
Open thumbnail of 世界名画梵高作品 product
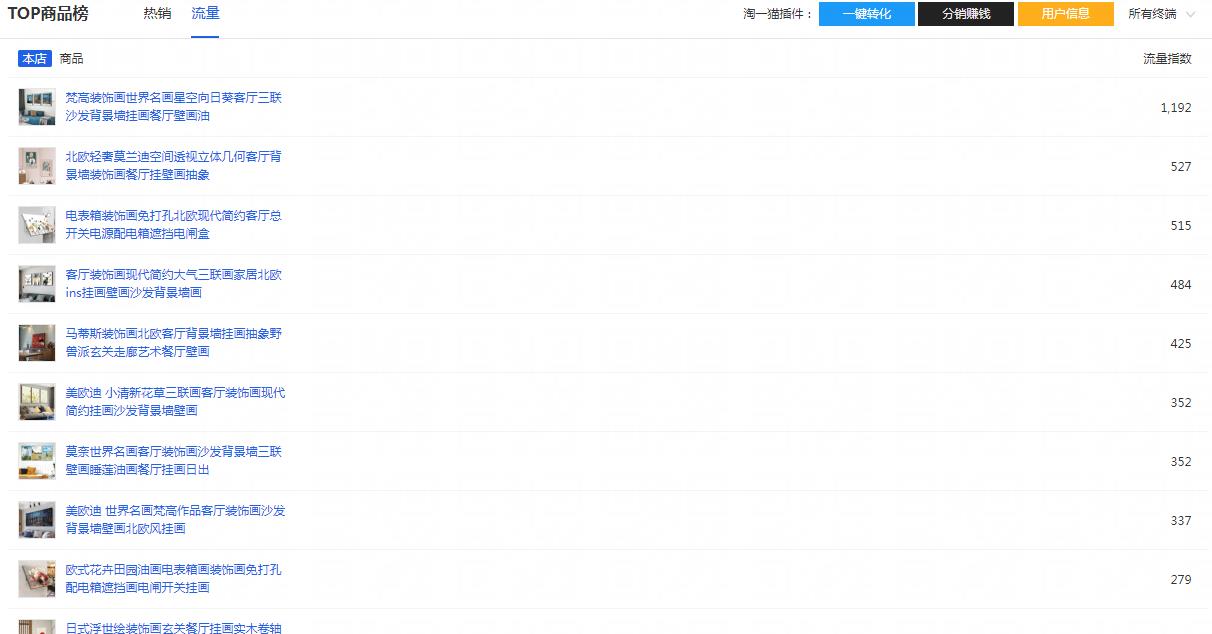click(37, 520)
